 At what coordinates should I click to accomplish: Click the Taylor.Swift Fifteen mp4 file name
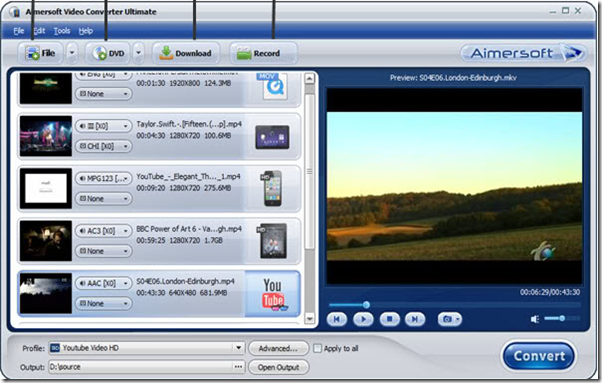pos(189,124)
